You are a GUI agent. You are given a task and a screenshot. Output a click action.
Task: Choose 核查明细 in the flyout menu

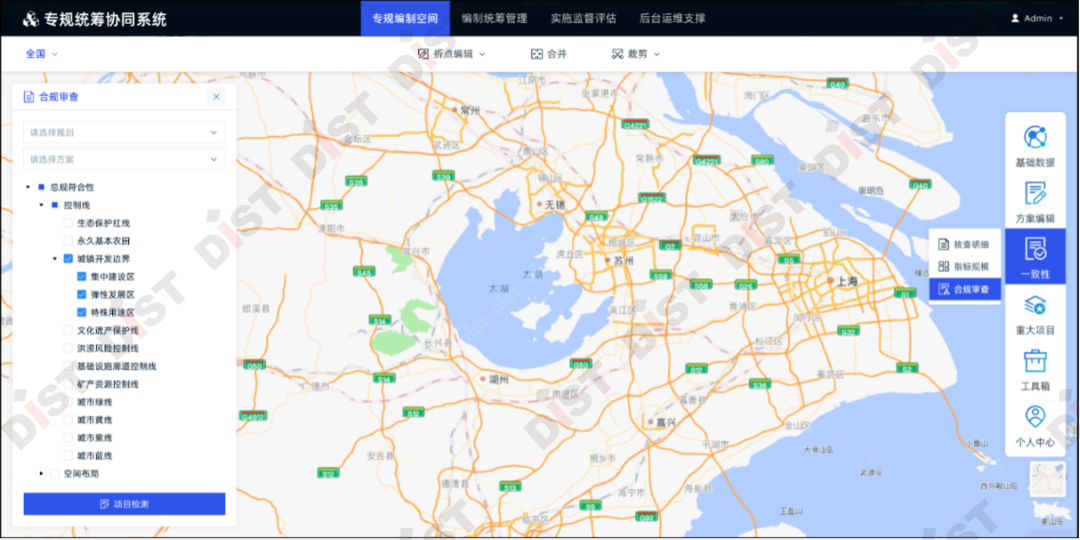pyautogui.click(x=964, y=244)
